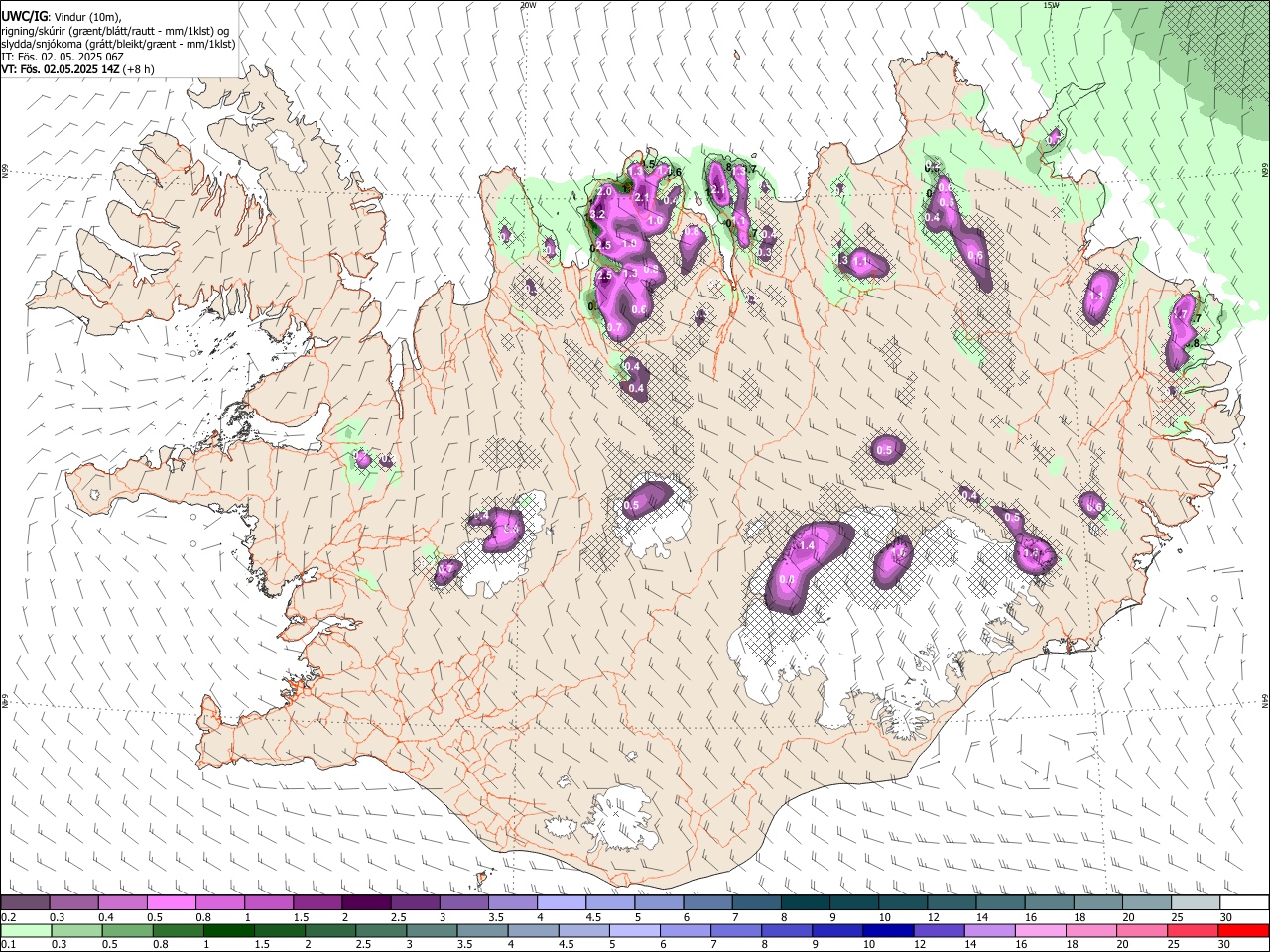Pick upper legend swatch between 1 and 1.5

tap(268, 903)
